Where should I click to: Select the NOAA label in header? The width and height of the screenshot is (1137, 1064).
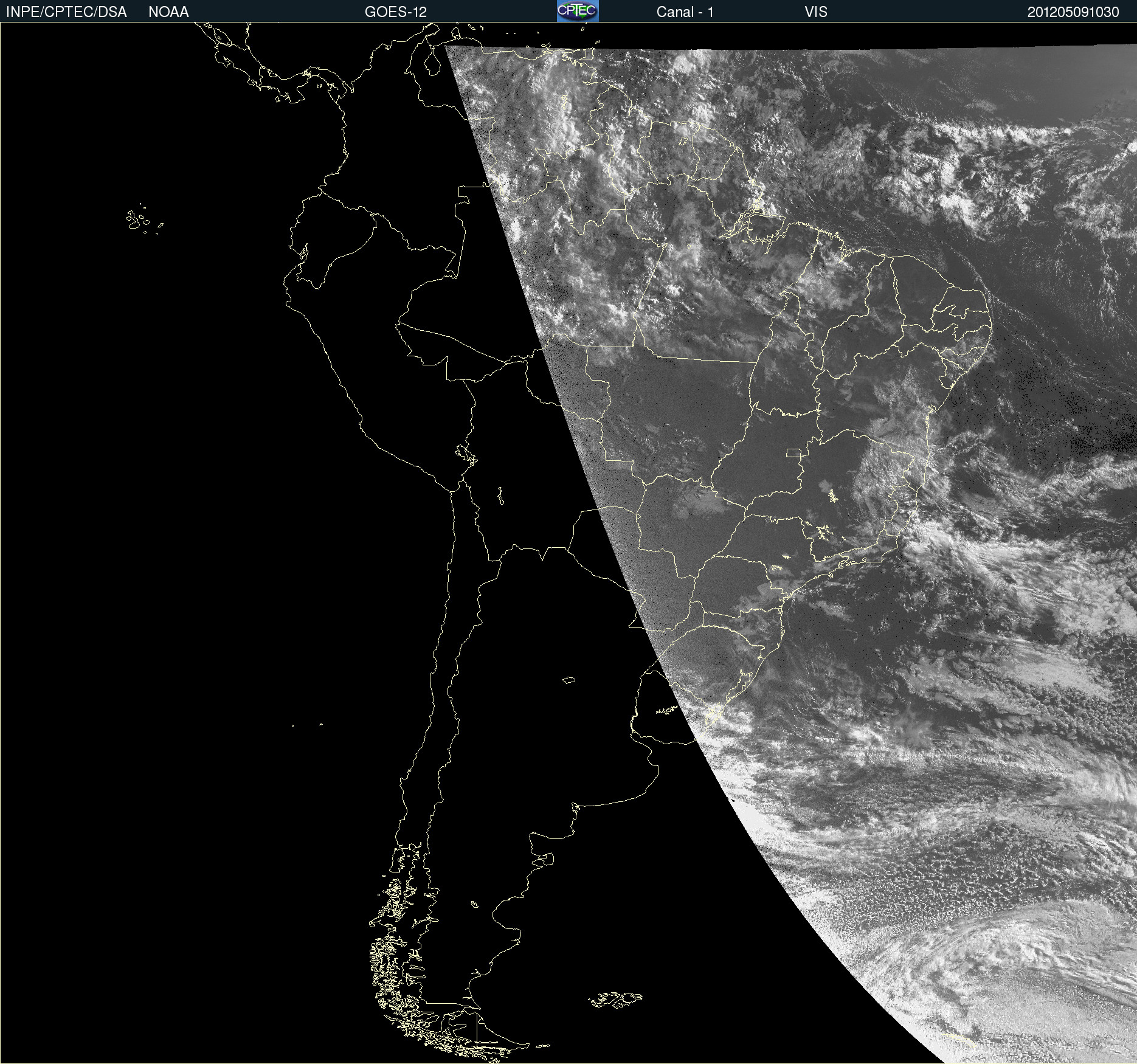click(168, 12)
